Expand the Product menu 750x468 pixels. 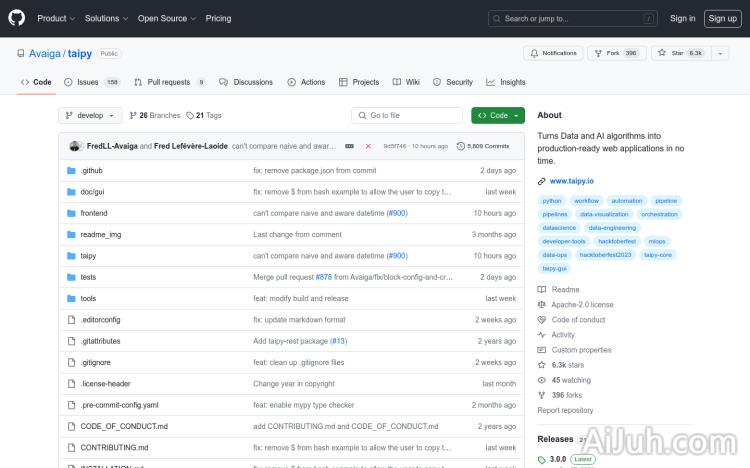[55, 18]
